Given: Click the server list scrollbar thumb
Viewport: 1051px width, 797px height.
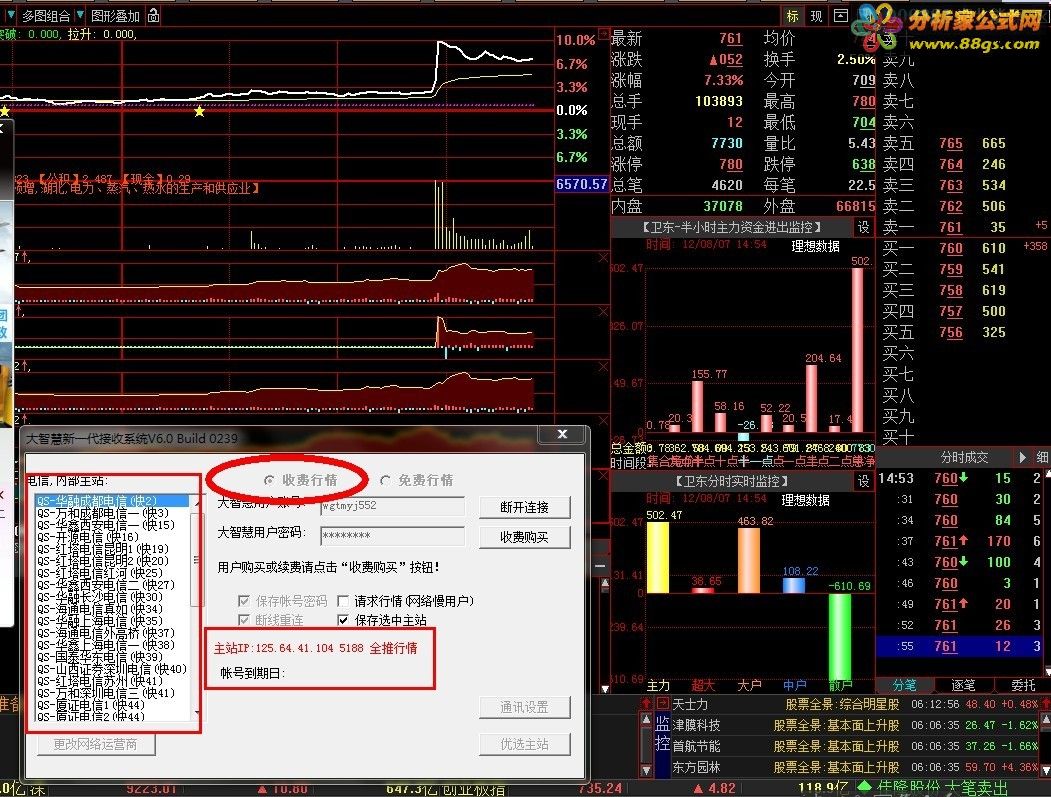Looking at the screenshot, I should [196, 559].
